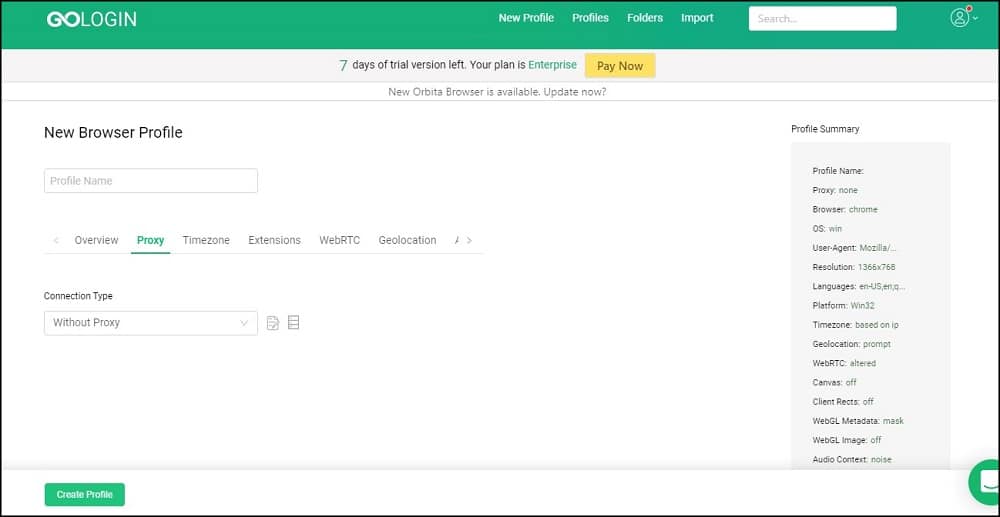This screenshot has height=517, width=1000.
Task: Go to Profiles in the top navigation
Action: coord(590,18)
